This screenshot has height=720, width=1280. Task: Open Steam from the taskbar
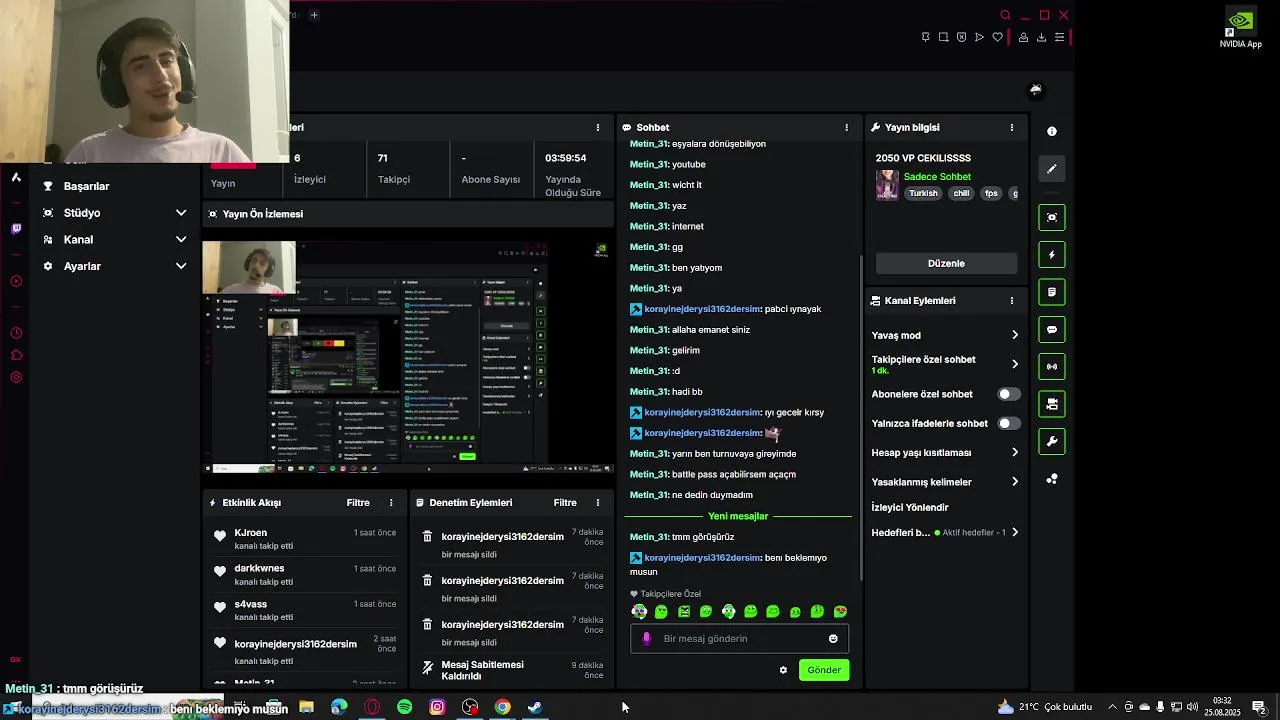pyautogui.click(x=535, y=707)
